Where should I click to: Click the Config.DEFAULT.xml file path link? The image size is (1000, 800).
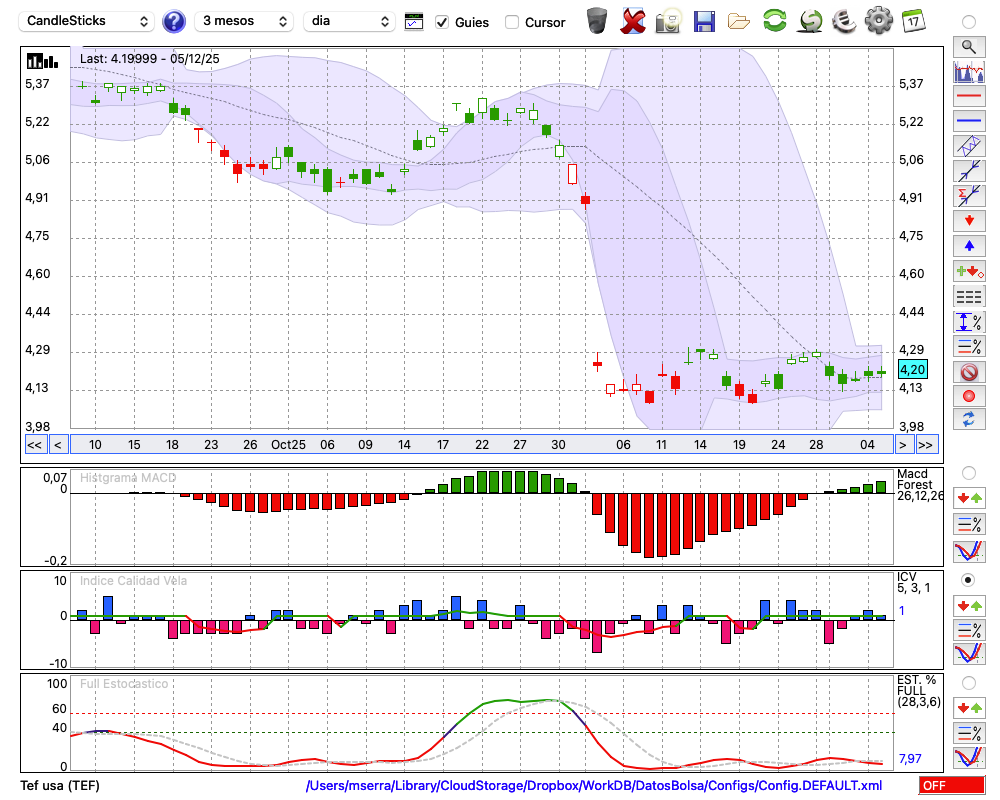coord(594,786)
